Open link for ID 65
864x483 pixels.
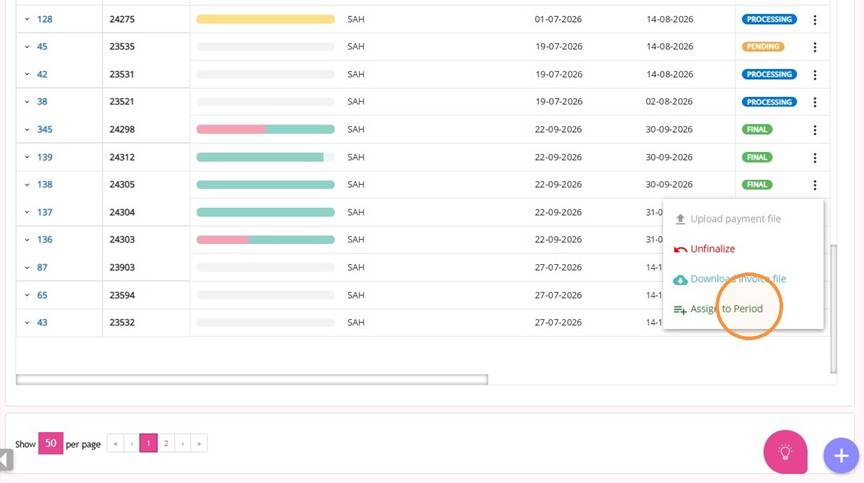tap(42, 295)
